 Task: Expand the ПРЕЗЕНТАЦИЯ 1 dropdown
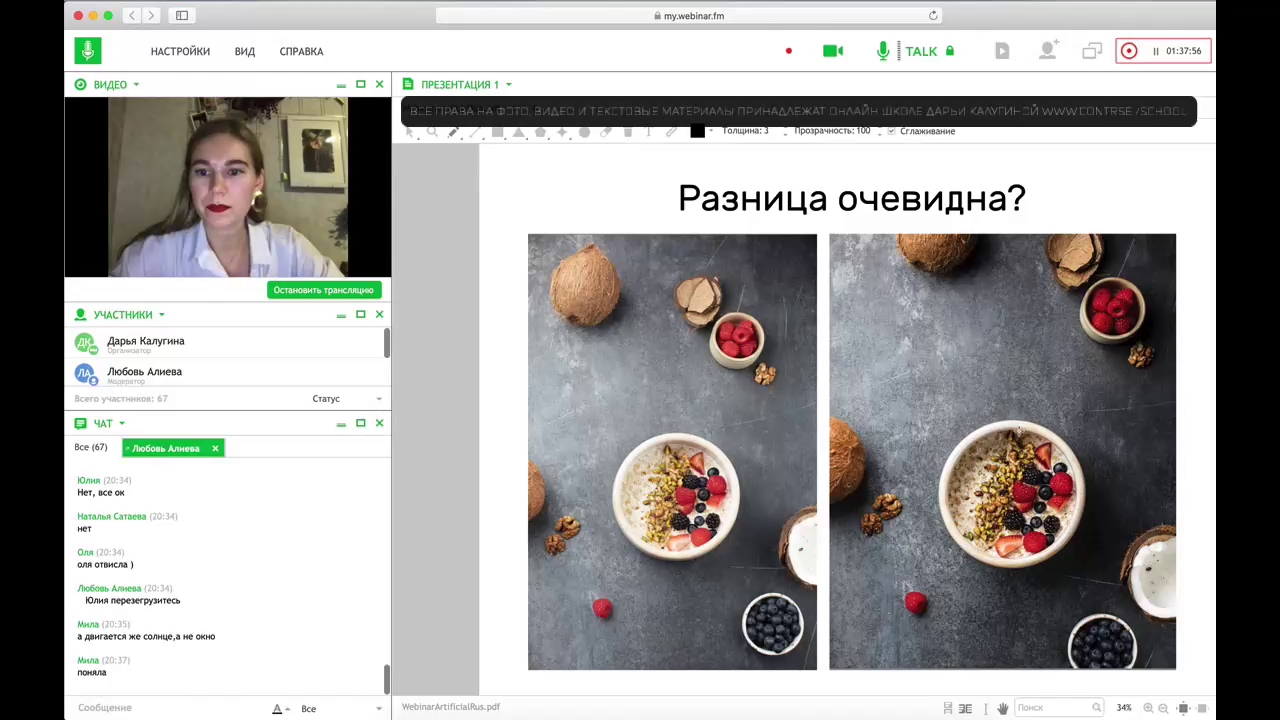click(508, 85)
